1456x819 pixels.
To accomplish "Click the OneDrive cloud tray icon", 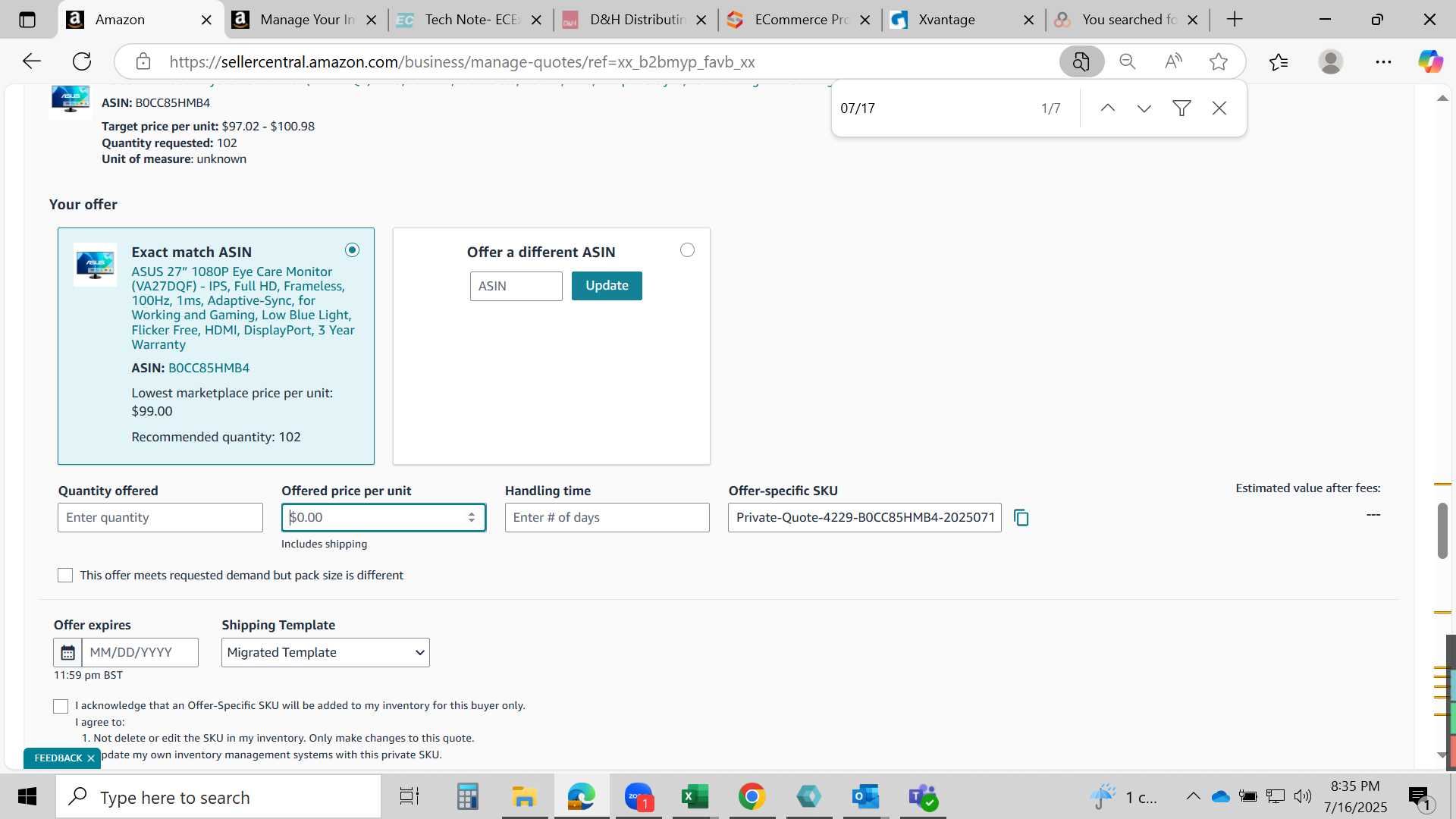I will 1220,796.
